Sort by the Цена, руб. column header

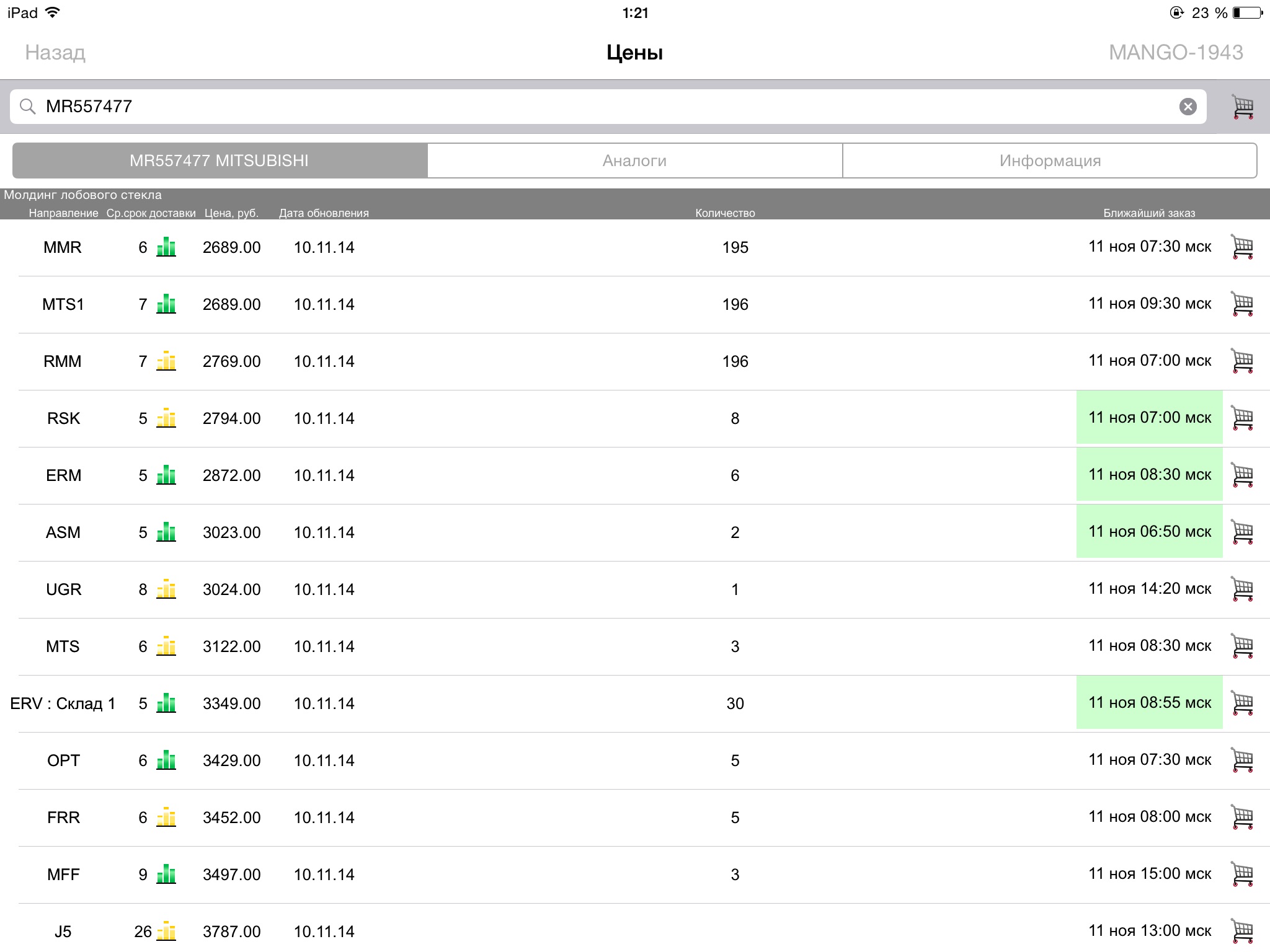click(231, 213)
